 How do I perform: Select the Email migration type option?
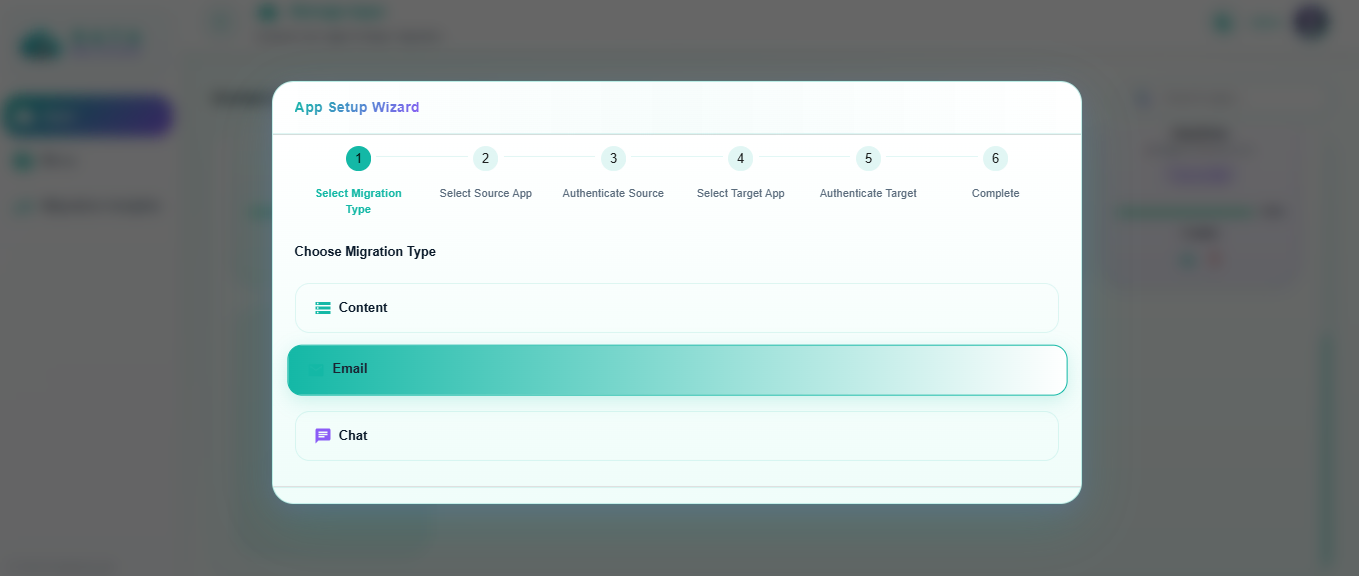(677, 370)
